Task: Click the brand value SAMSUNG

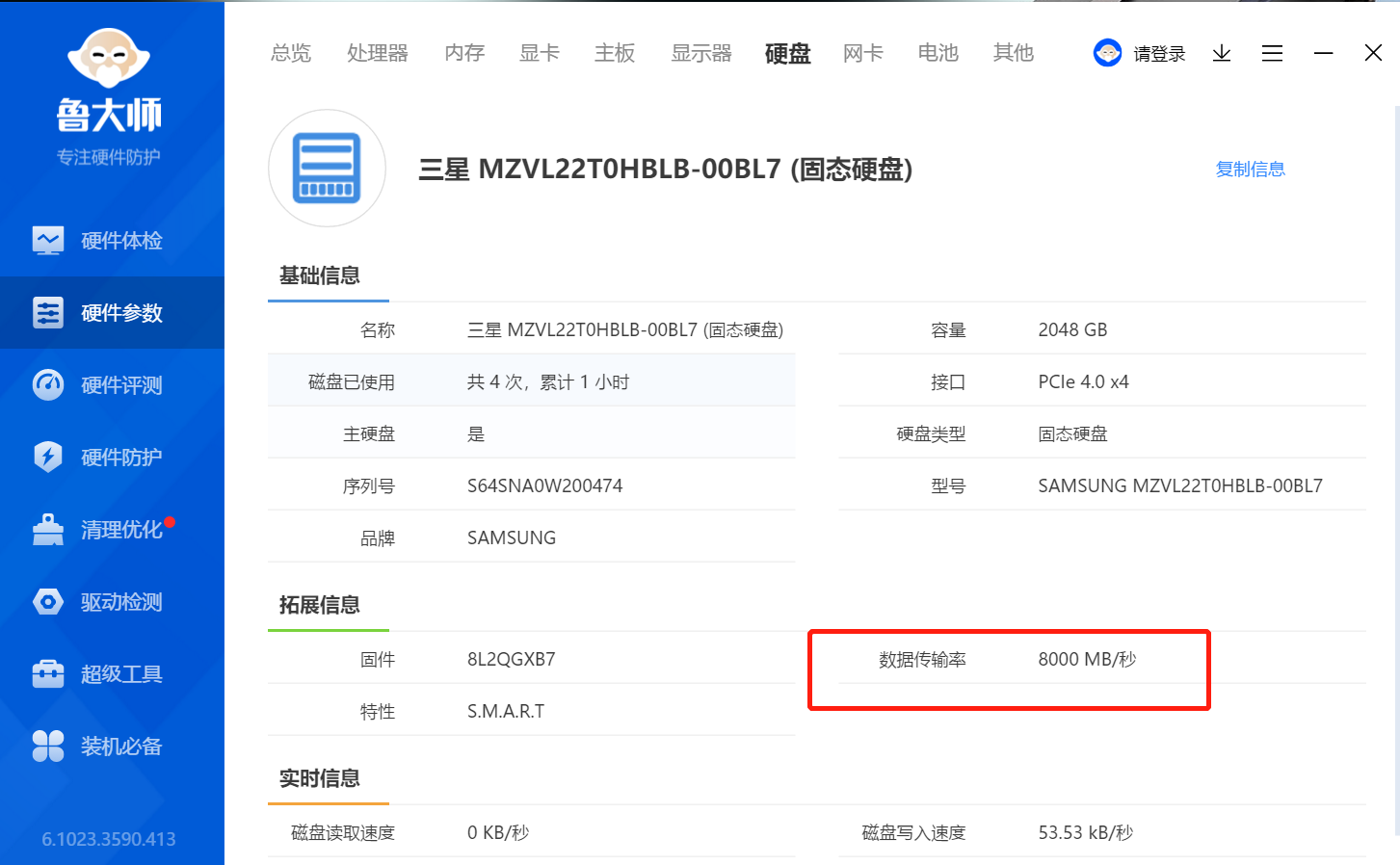Action: [512, 538]
